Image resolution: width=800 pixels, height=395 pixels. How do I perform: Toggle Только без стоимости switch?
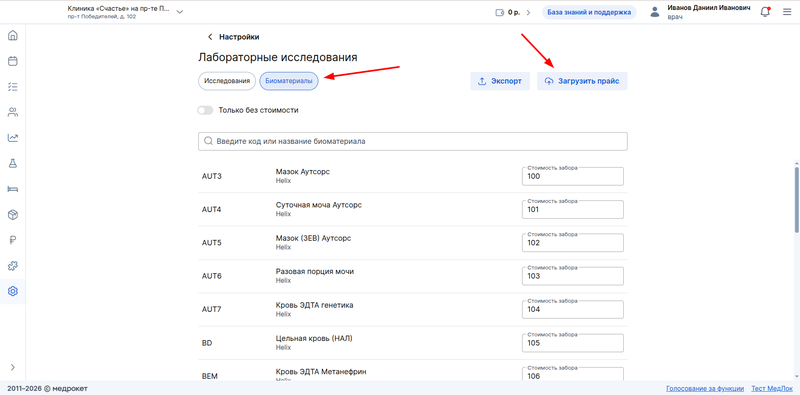point(205,110)
